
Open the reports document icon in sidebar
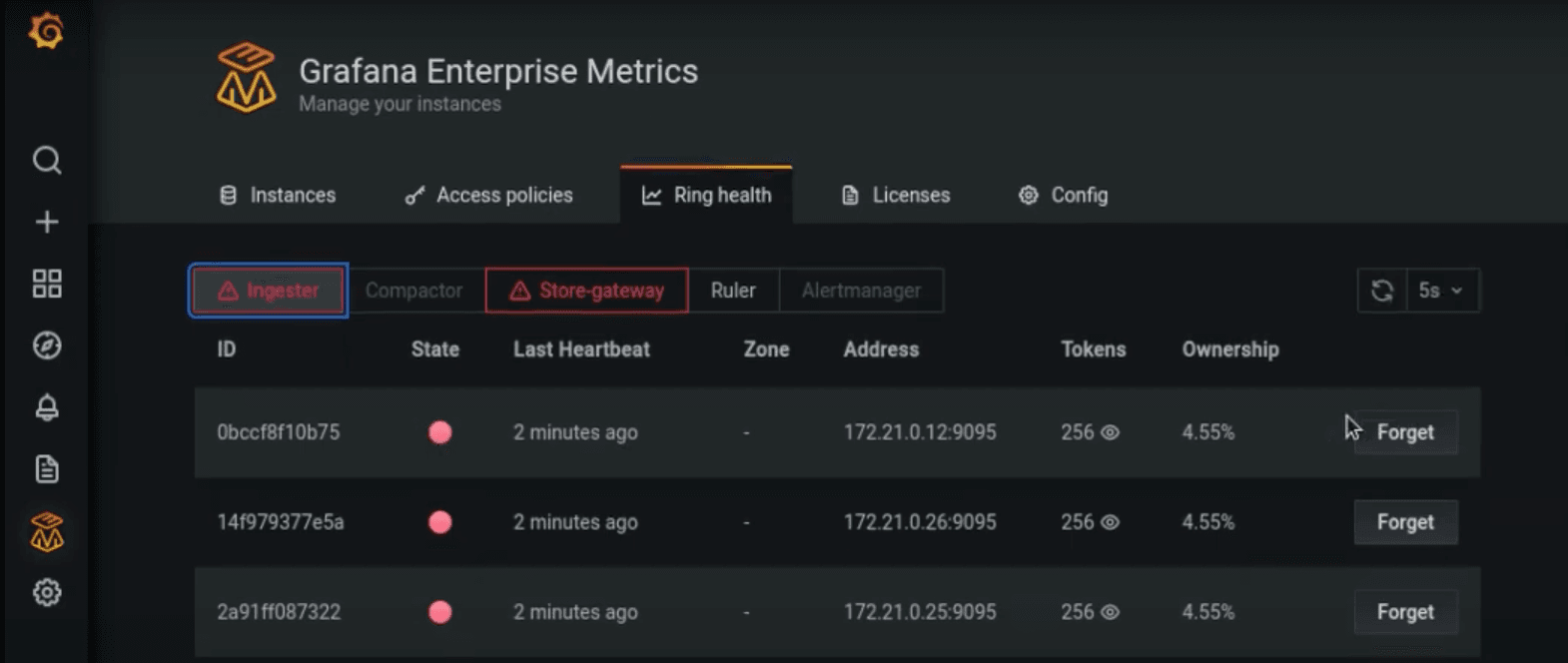pyautogui.click(x=47, y=469)
